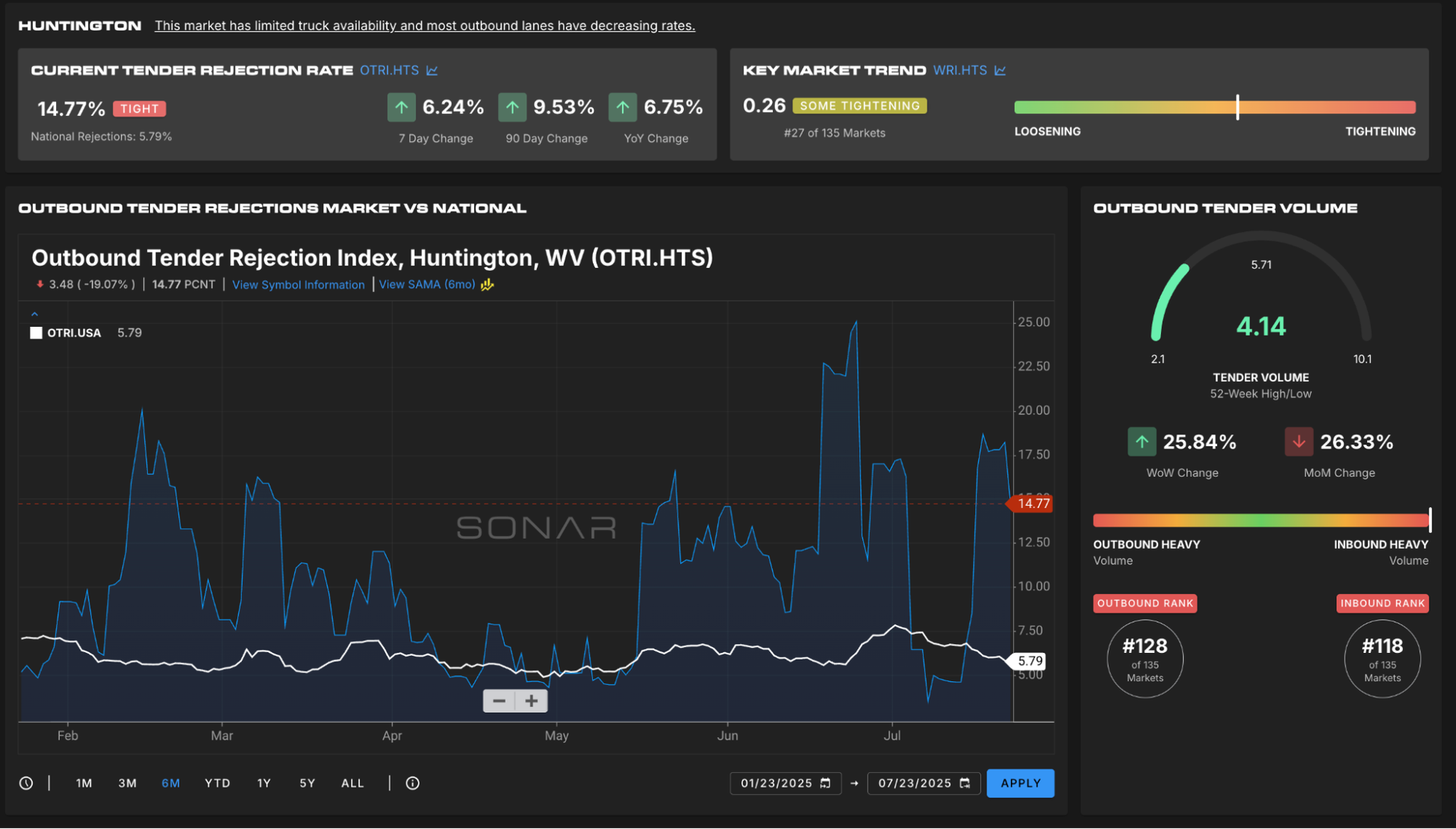
Task: Click the 9.53% 90 Day Change value
Action: tap(563, 107)
